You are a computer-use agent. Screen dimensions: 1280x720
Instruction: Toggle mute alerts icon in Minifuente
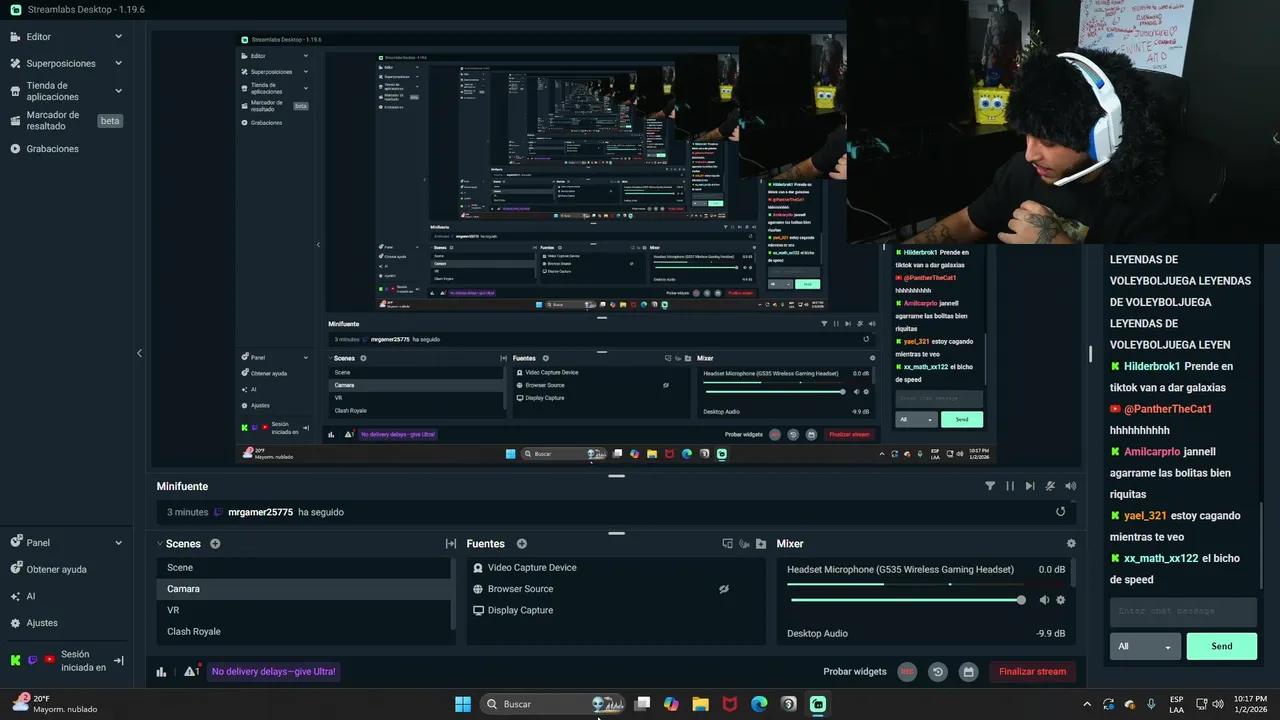pos(1050,486)
